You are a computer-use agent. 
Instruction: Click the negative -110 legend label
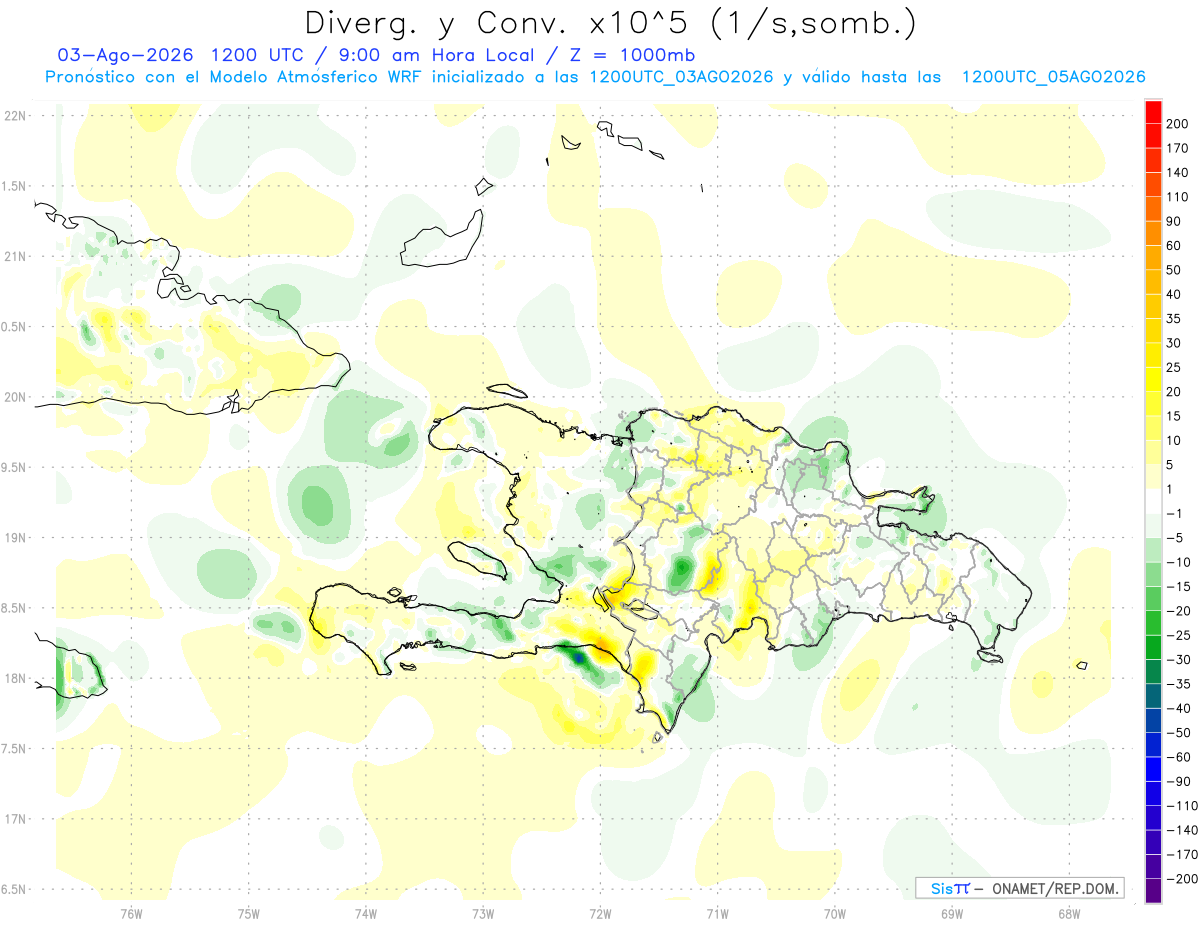(x=1181, y=805)
